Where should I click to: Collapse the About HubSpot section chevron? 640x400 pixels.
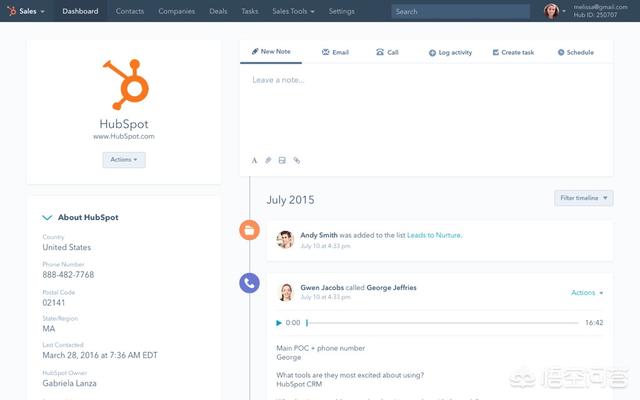(x=47, y=218)
